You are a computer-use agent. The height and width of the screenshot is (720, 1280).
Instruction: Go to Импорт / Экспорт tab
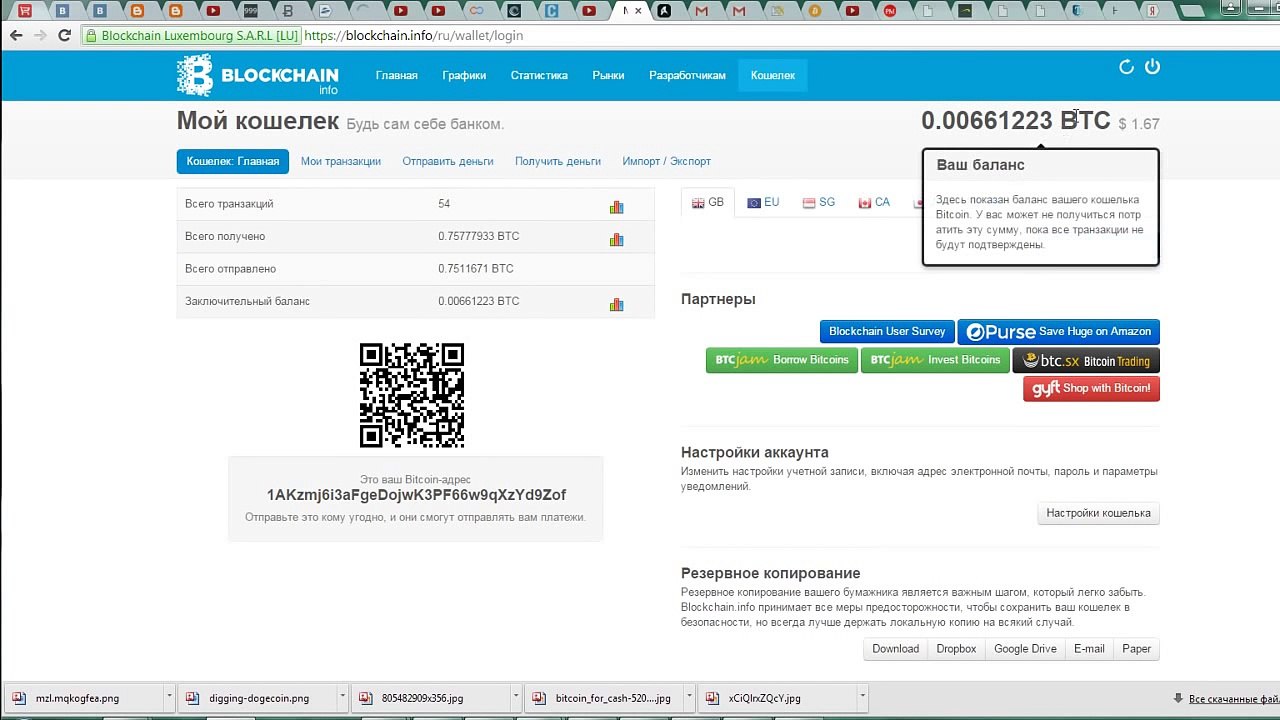[x=667, y=161]
